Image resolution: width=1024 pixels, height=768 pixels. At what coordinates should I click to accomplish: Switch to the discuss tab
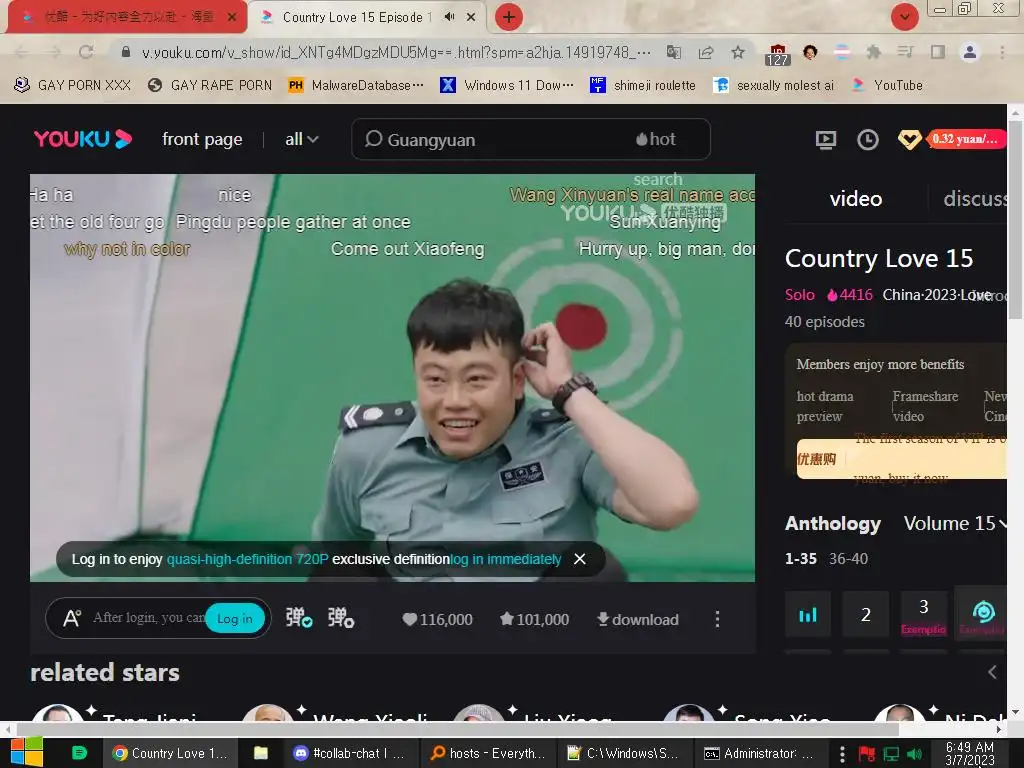(975, 199)
